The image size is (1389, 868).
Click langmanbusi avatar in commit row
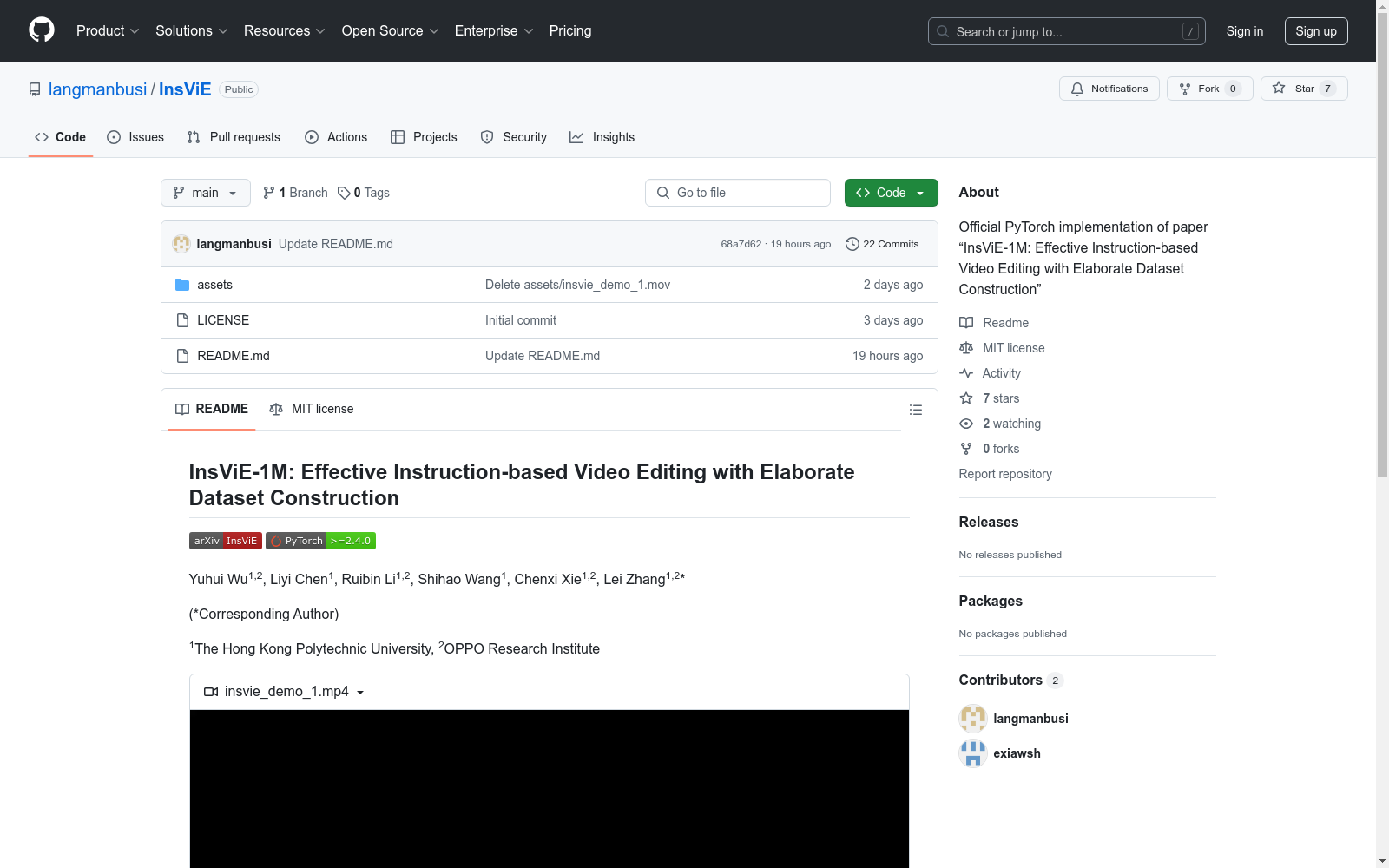click(181, 244)
